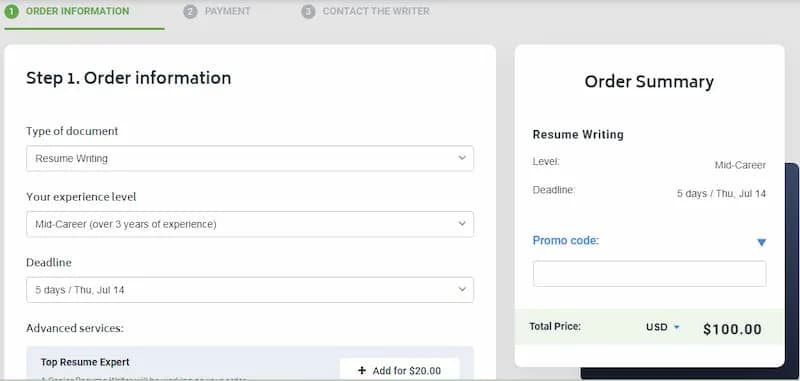Add Top Resume Expert for $20.00
800x381 pixels.
coord(399,370)
